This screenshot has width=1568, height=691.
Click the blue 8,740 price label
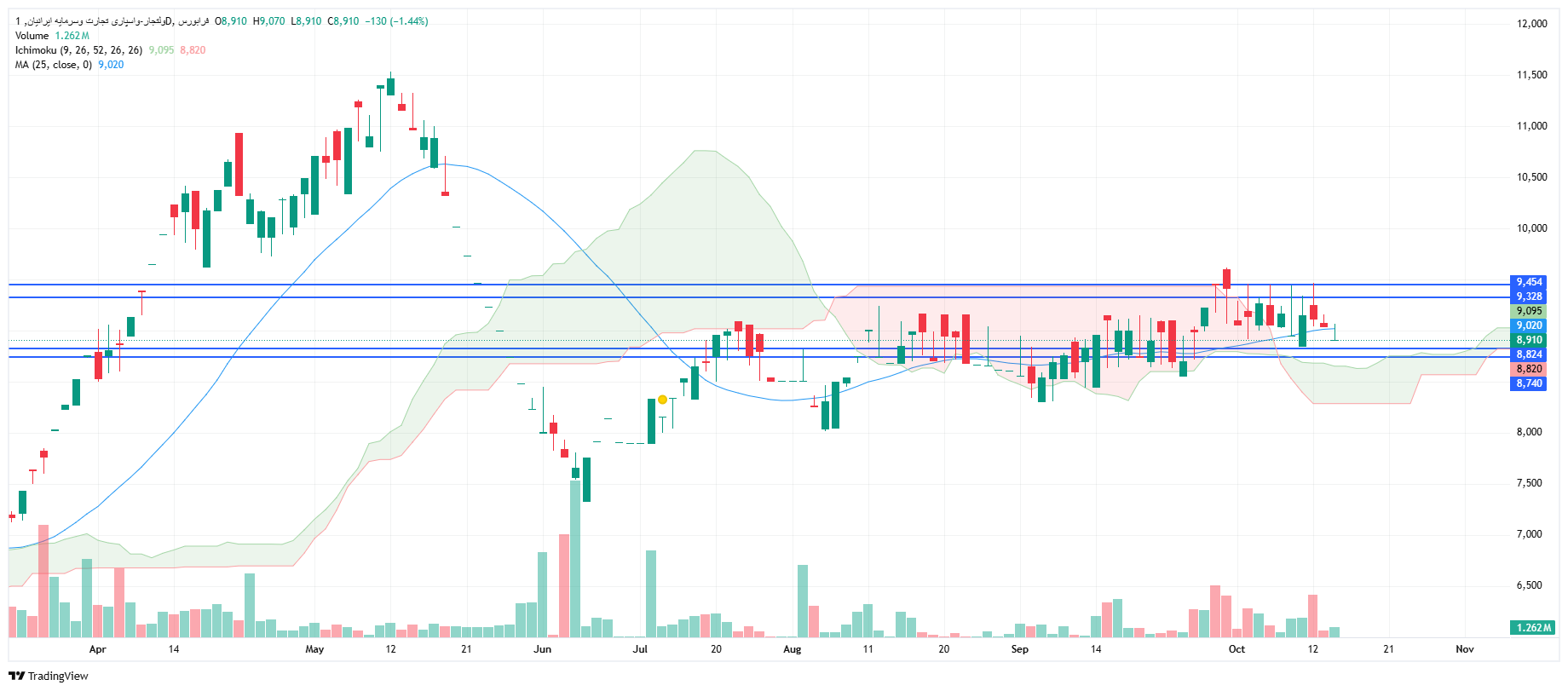pyautogui.click(x=1529, y=383)
